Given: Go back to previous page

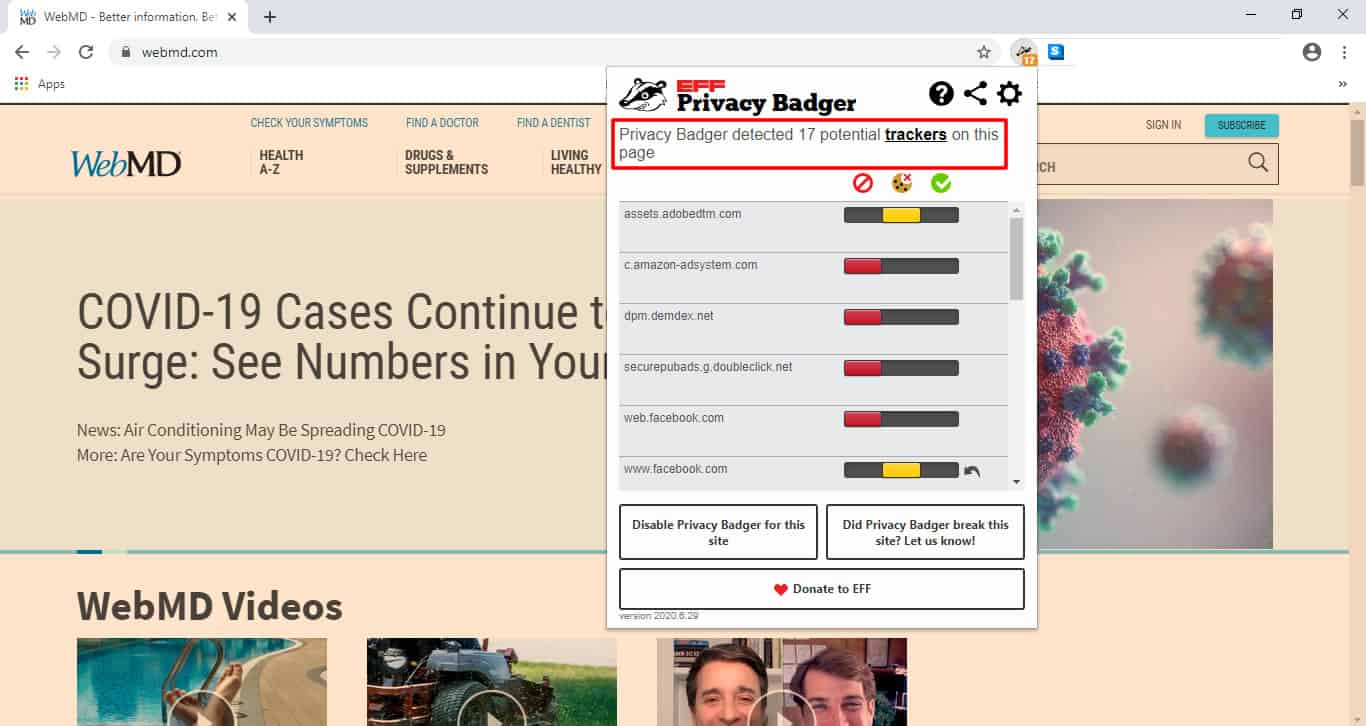Looking at the screenshot, I should 22,52.
